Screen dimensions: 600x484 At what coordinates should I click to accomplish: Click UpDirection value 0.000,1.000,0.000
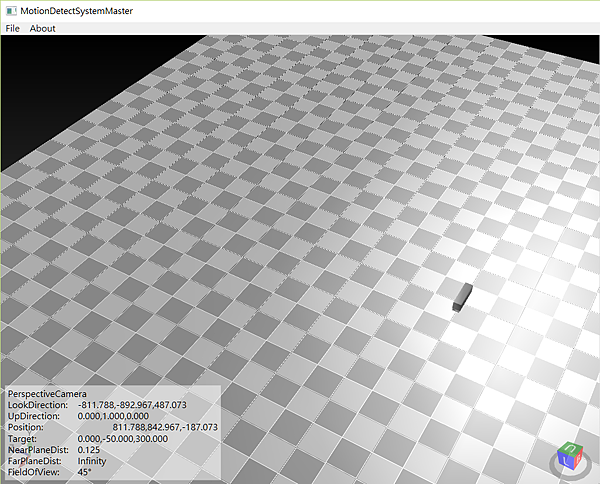click(x=113, y=416)
